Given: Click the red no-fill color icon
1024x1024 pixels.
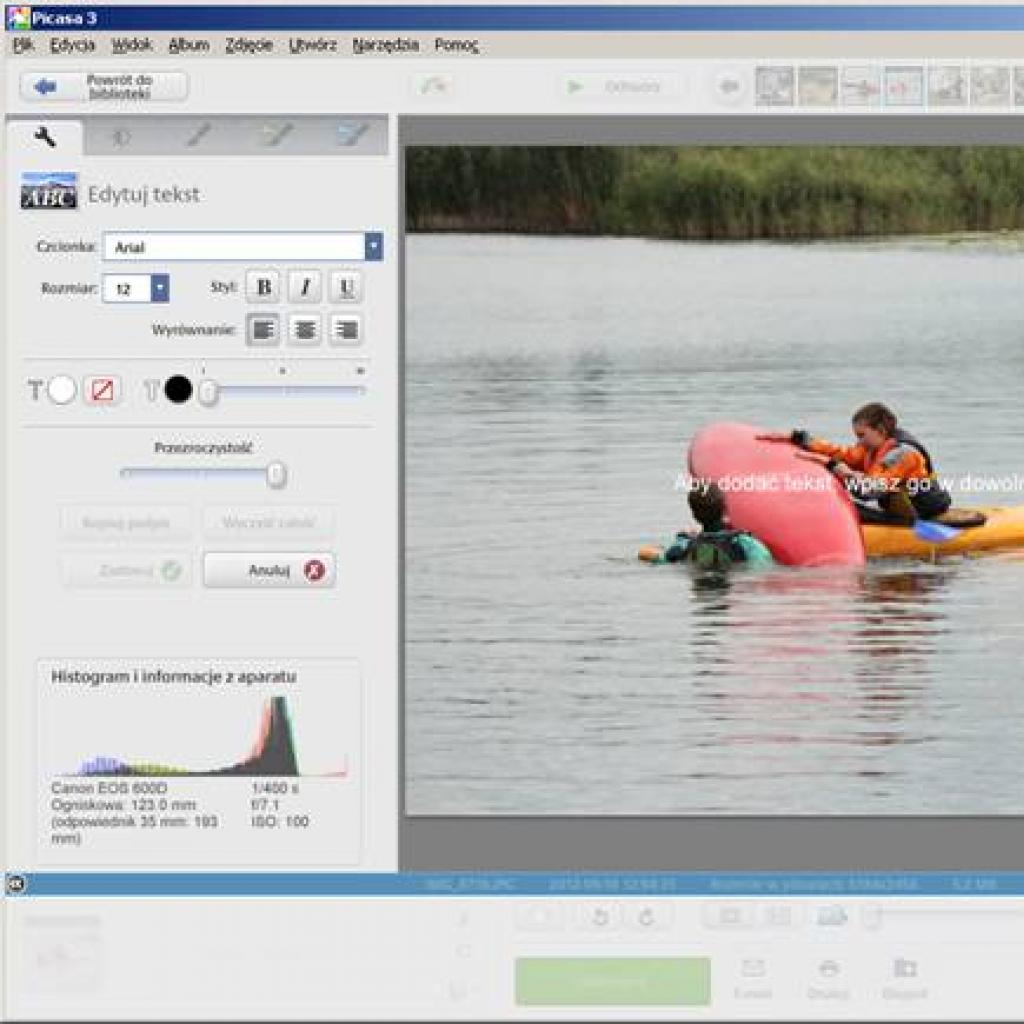Looking at the screenshot, I should [103, 390].
